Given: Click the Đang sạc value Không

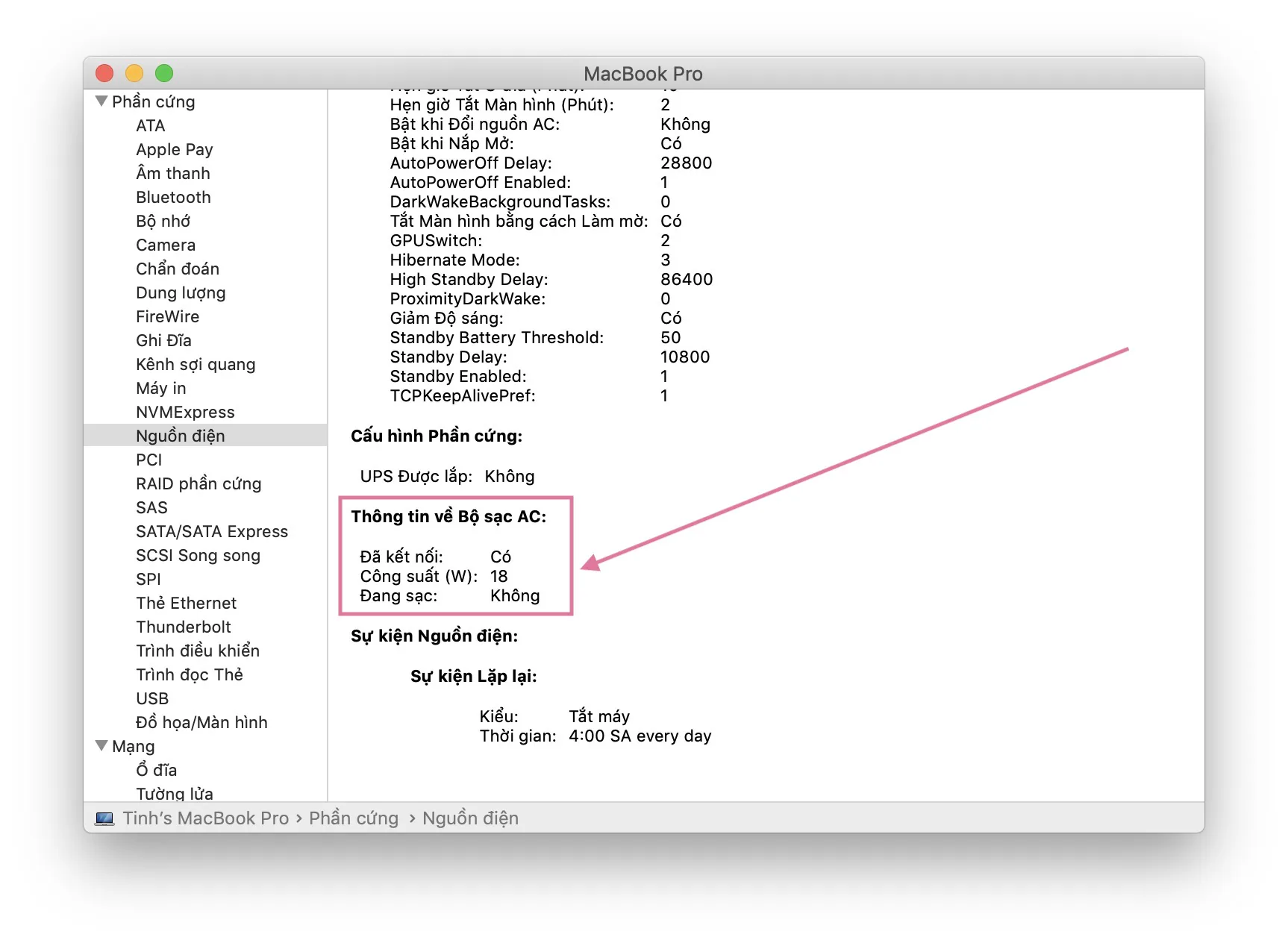Looking at the screenshot, I should tap(515, 595).
